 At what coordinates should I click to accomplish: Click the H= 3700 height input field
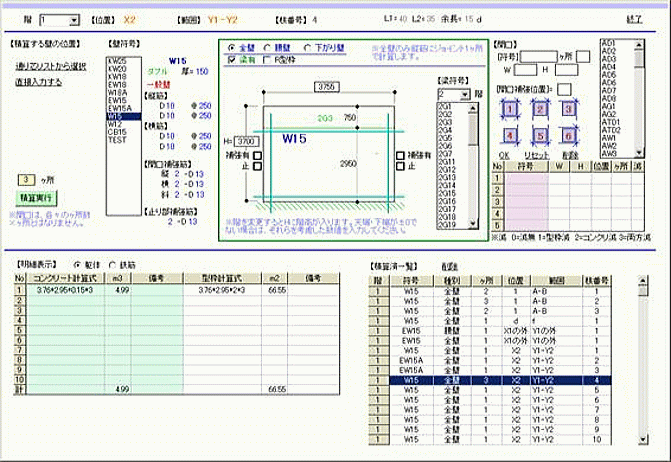click(248, 141)
